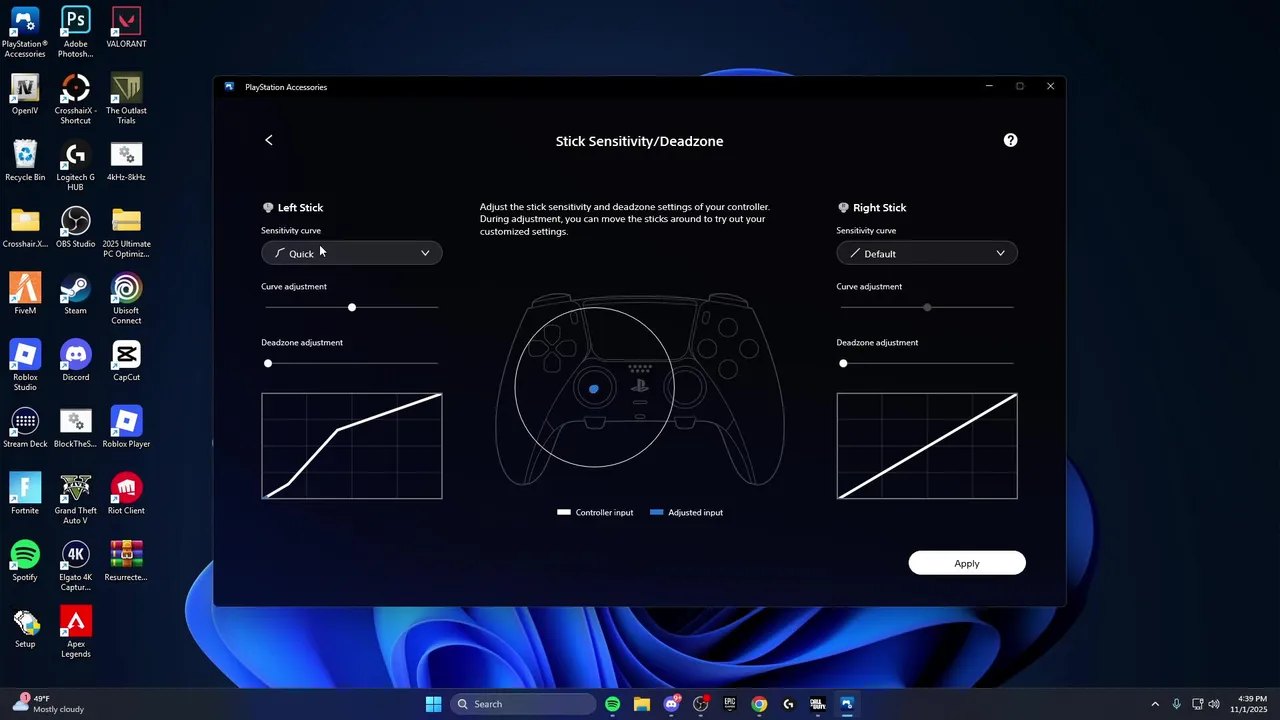Open Elgato 4K Capture desktop icon
The height and width of the screenshot is (720, 1280).
click(75, 566)
